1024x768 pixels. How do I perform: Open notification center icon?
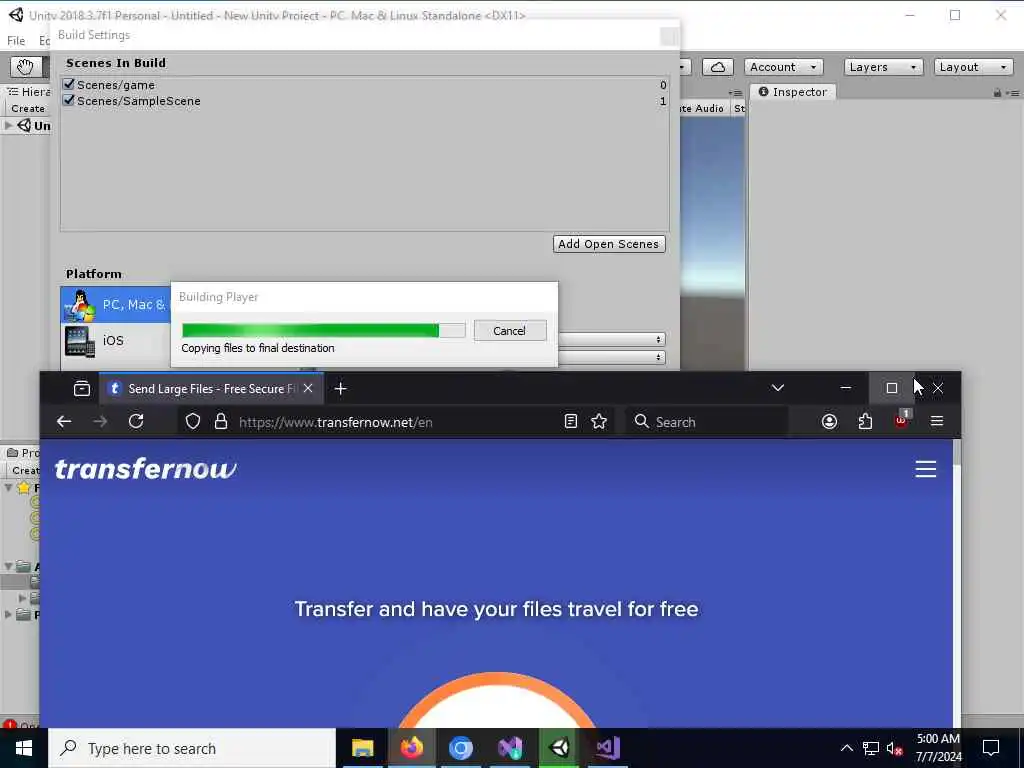pyautogui.click(x=991, y=748)
